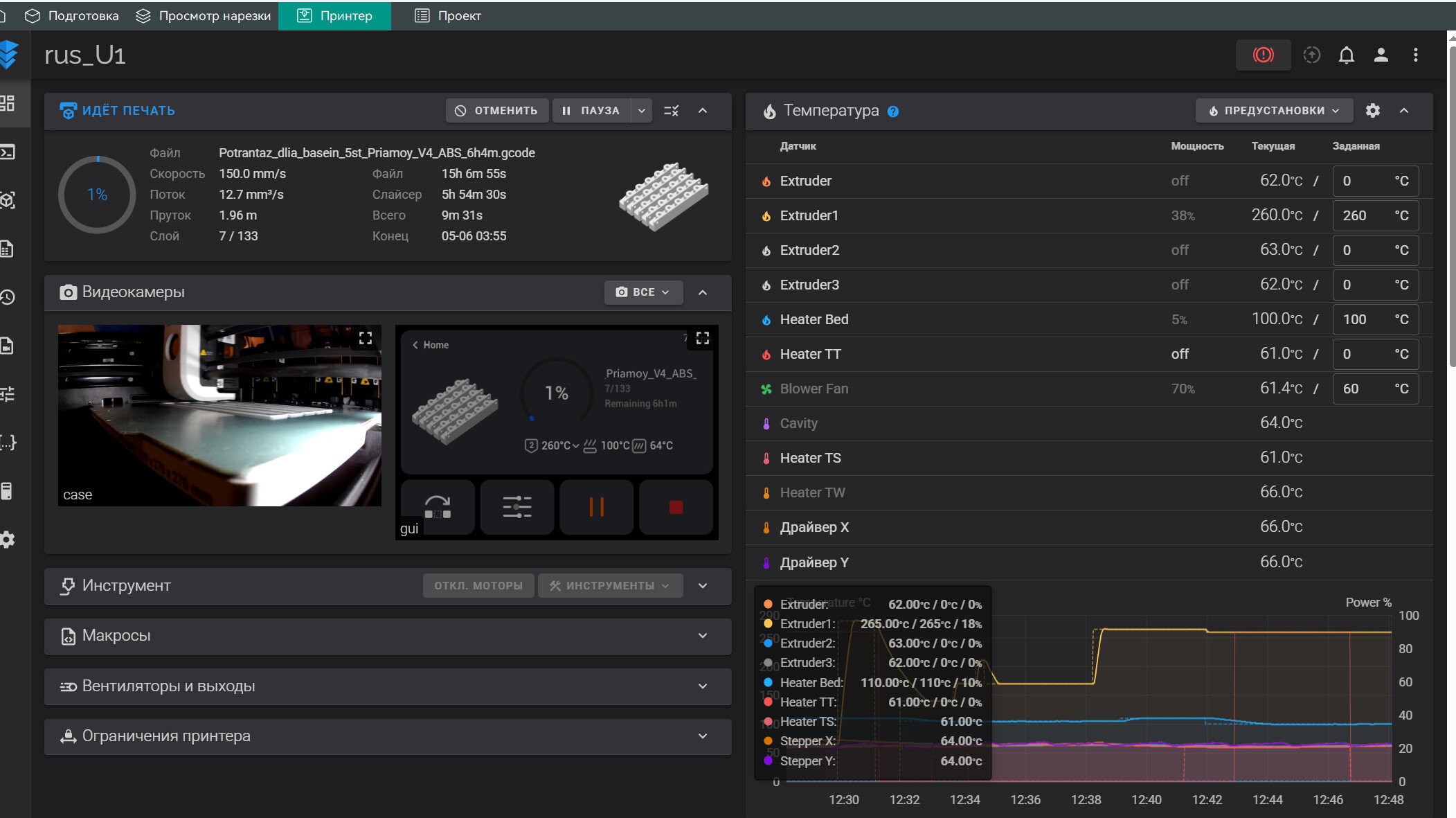This screenshot has height=818, width=1456.
Task: Open the ПРЕДУСТАНОВКИ dropdown
Action: coord(1273,111)
